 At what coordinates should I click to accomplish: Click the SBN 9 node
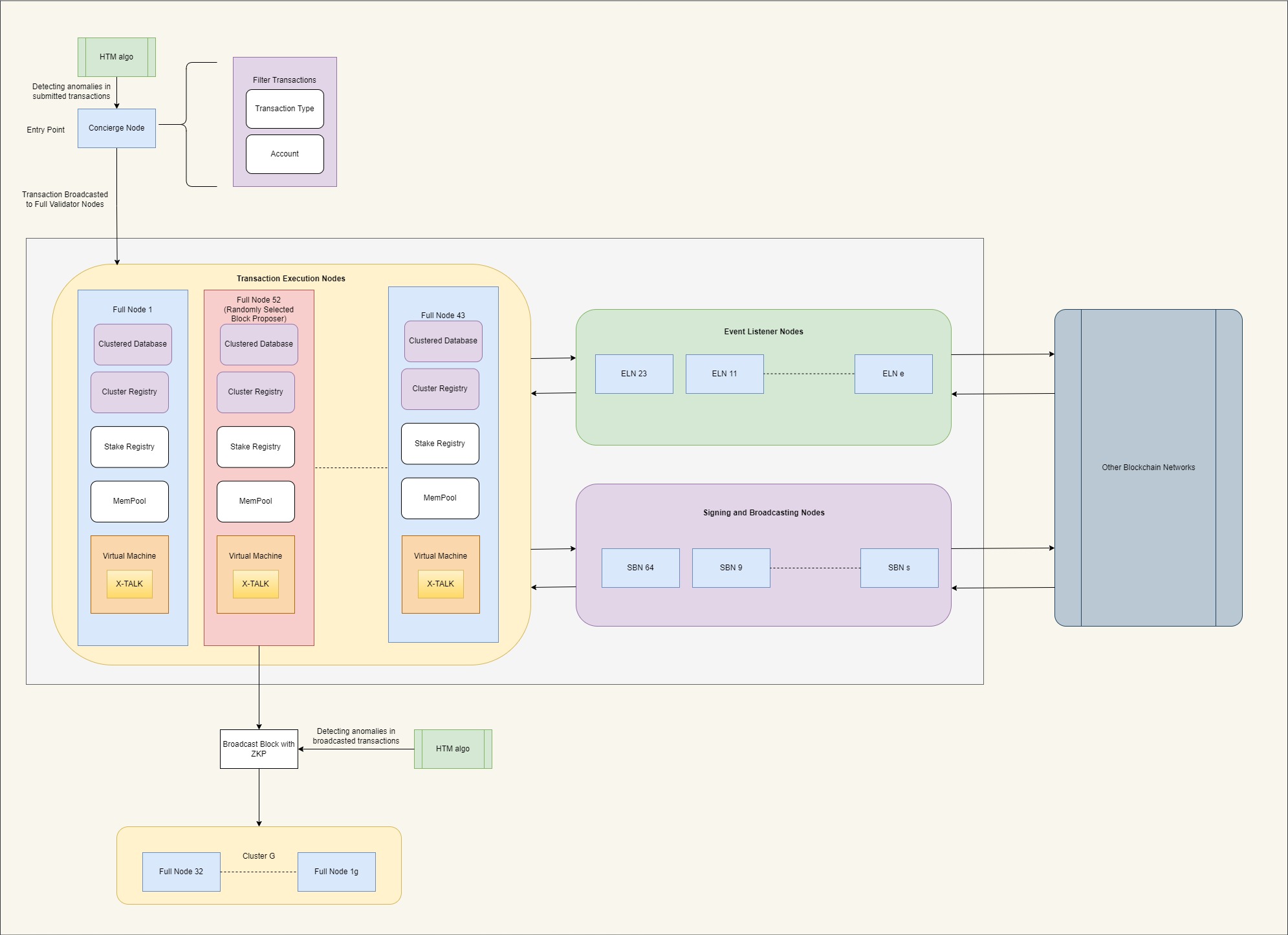731,568
